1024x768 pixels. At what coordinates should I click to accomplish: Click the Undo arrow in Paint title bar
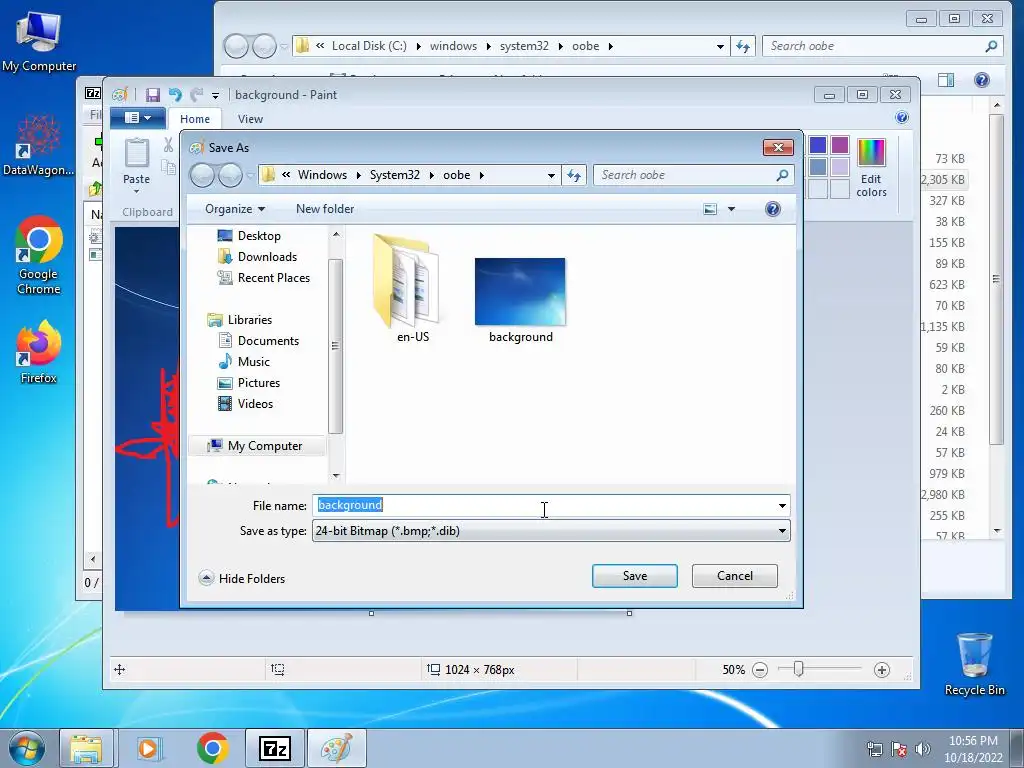174,95
